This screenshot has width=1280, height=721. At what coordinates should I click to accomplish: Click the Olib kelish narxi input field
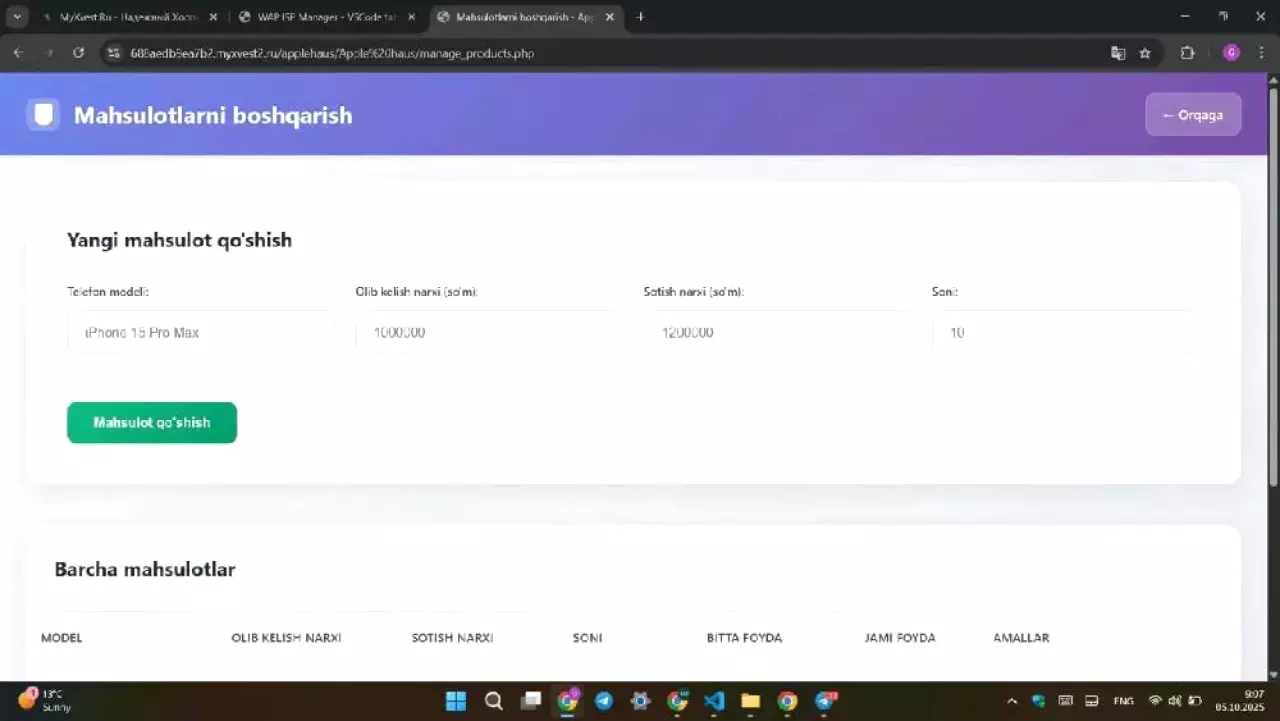pos(488,332)
